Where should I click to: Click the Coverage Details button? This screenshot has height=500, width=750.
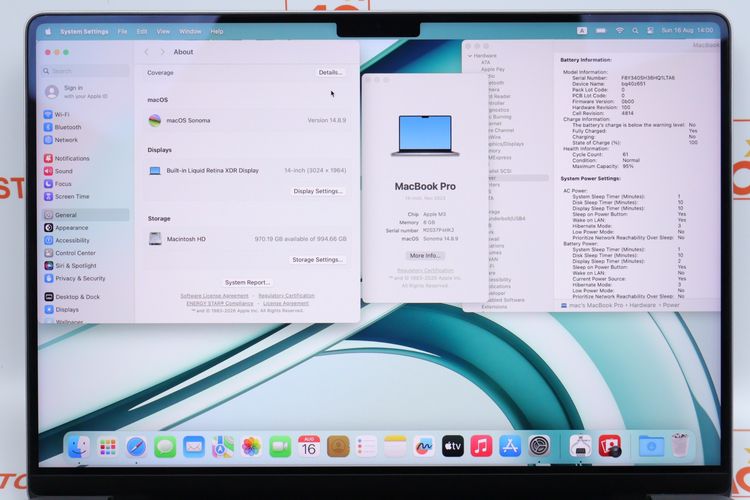[x=330, y=73]
